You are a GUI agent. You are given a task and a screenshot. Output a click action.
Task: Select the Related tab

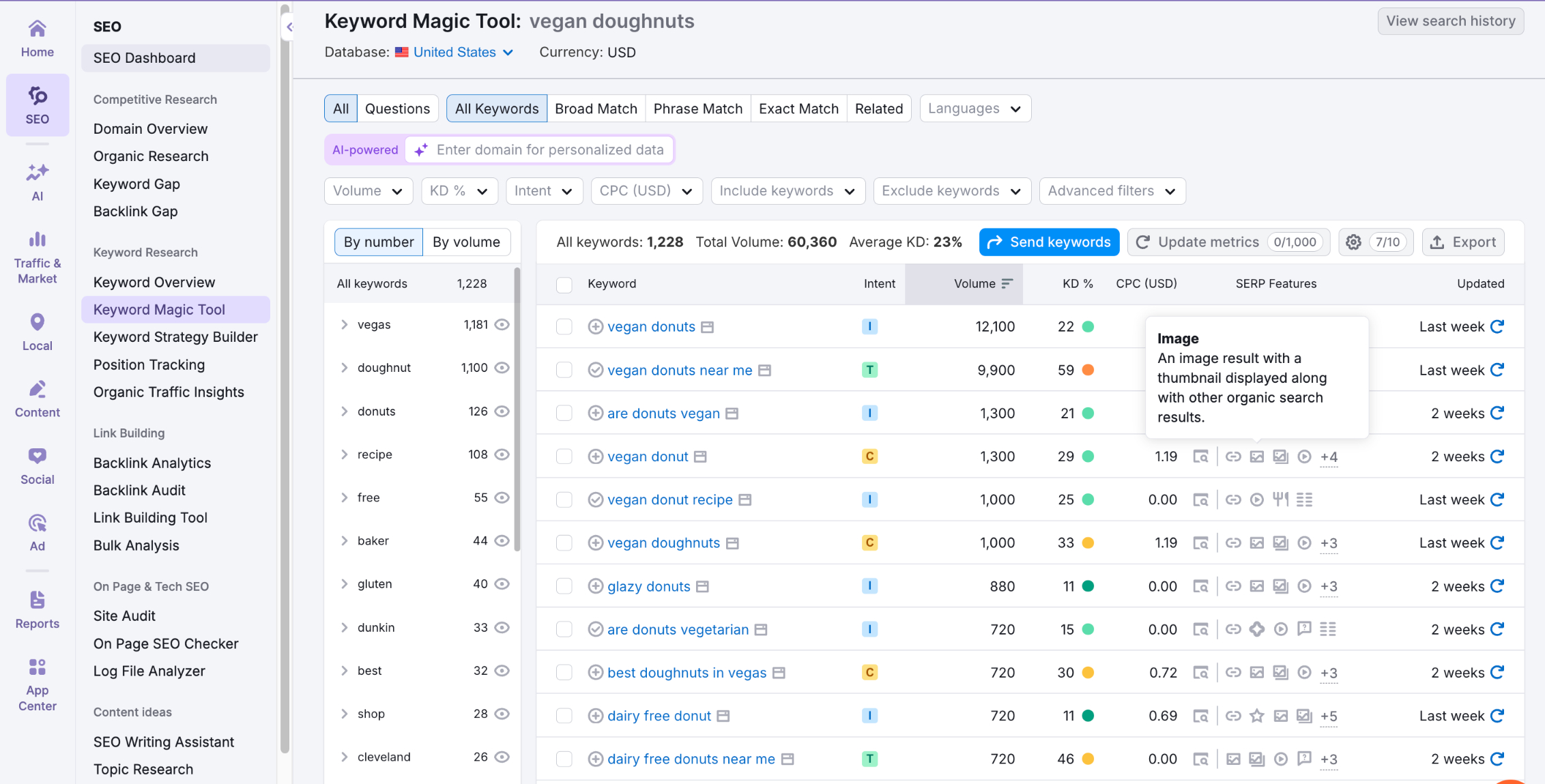[879, 108]
